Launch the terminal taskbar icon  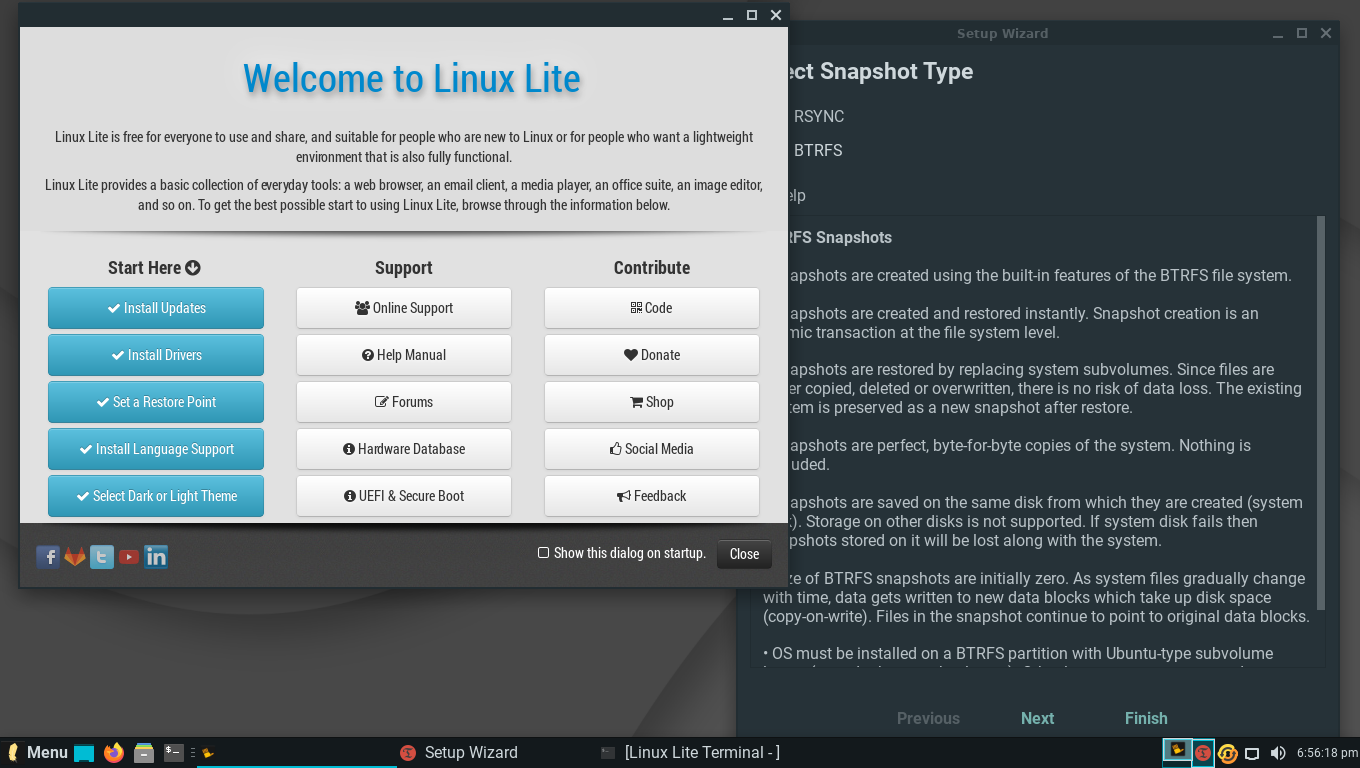coord(174,752)
